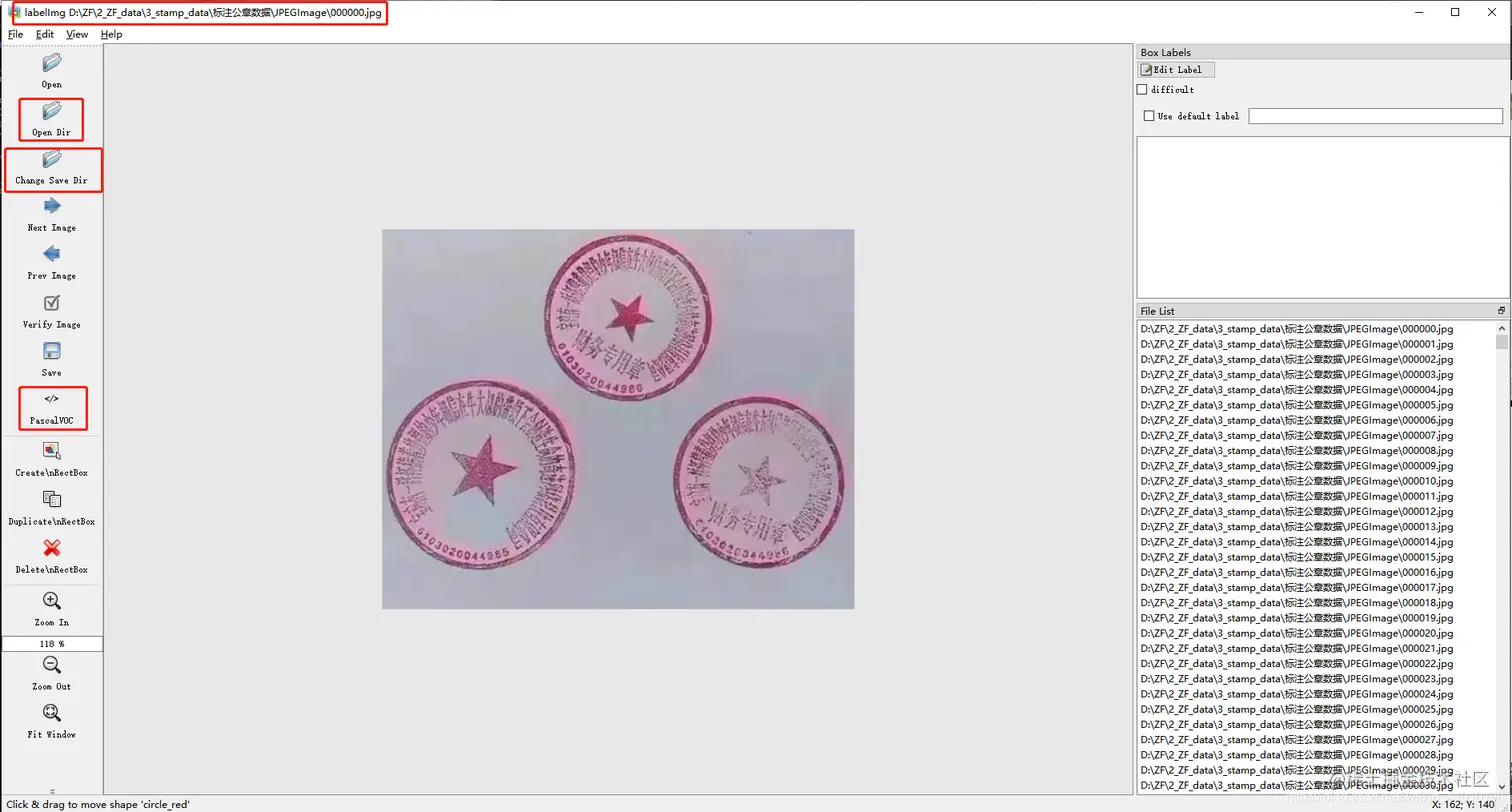Zoom In with the magnifier icon
Viewport: 1512px width, 812px height.
(52, 601)
